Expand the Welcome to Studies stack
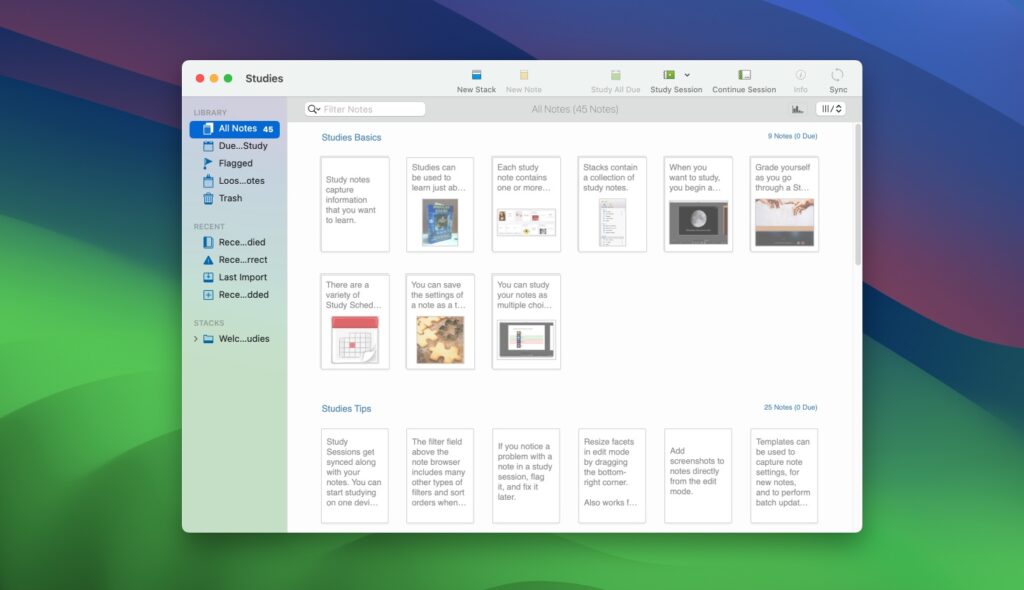 (x=197, y=338)
